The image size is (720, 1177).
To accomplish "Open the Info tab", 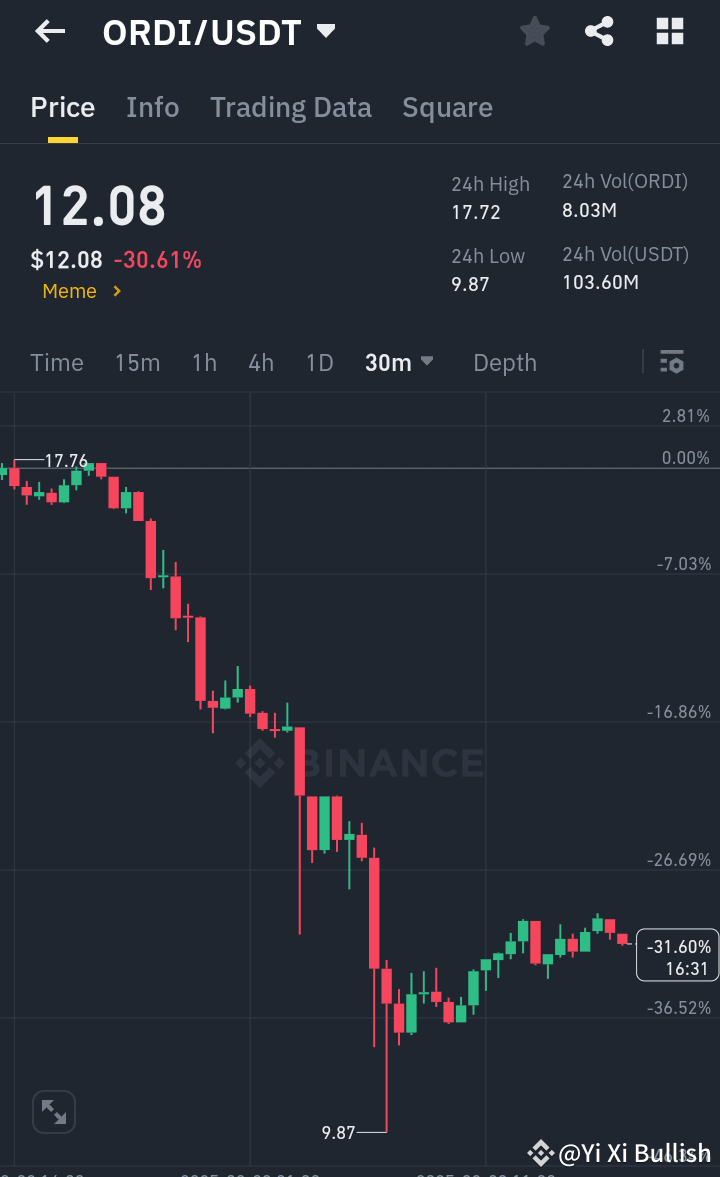I will (x=152, y=107).
